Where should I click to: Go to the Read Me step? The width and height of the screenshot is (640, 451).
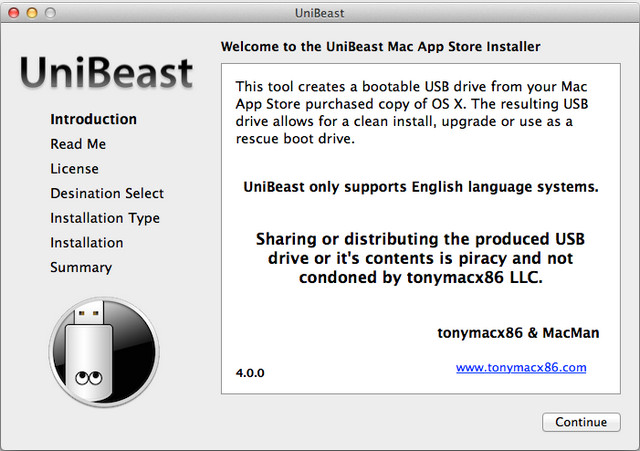point(78,144)
